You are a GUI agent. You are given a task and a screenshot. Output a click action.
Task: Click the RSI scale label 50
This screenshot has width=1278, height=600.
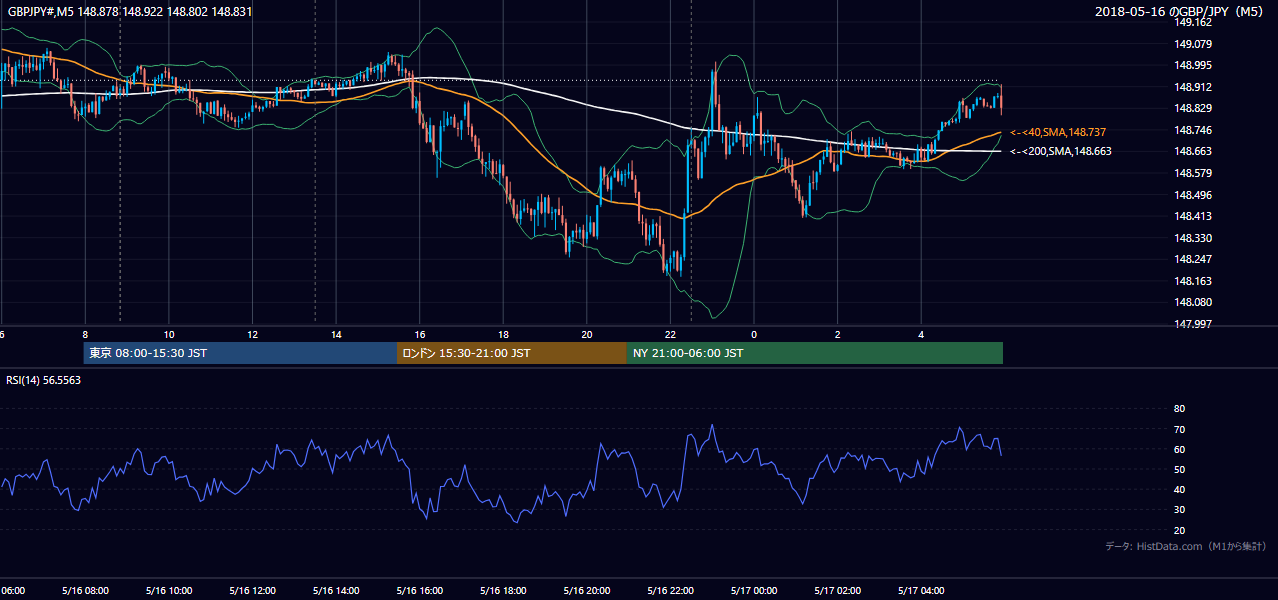click(x=1179, y=469)
